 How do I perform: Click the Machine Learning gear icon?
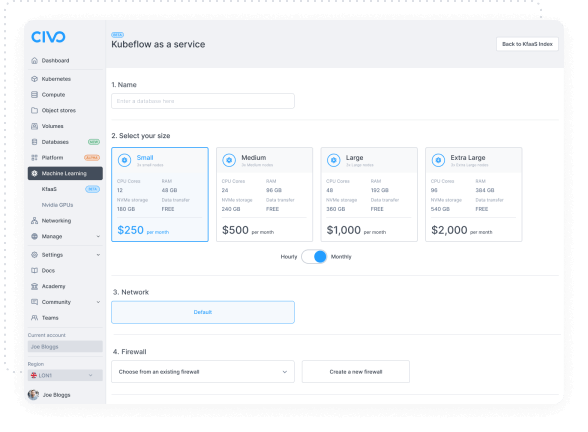point(34,173)
